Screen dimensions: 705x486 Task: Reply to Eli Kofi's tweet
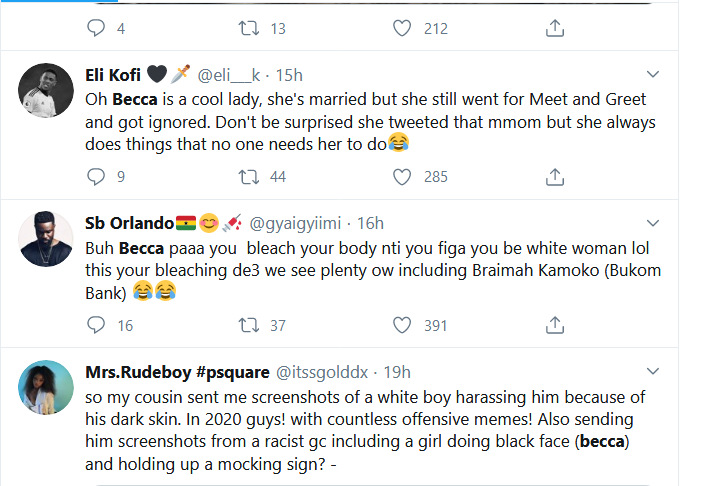pos(96,177)
